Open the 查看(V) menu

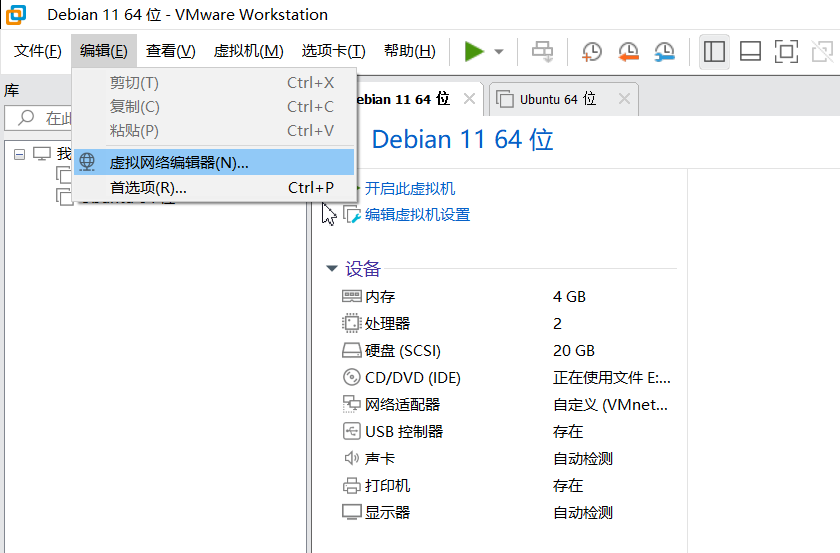tap(170, 51)
